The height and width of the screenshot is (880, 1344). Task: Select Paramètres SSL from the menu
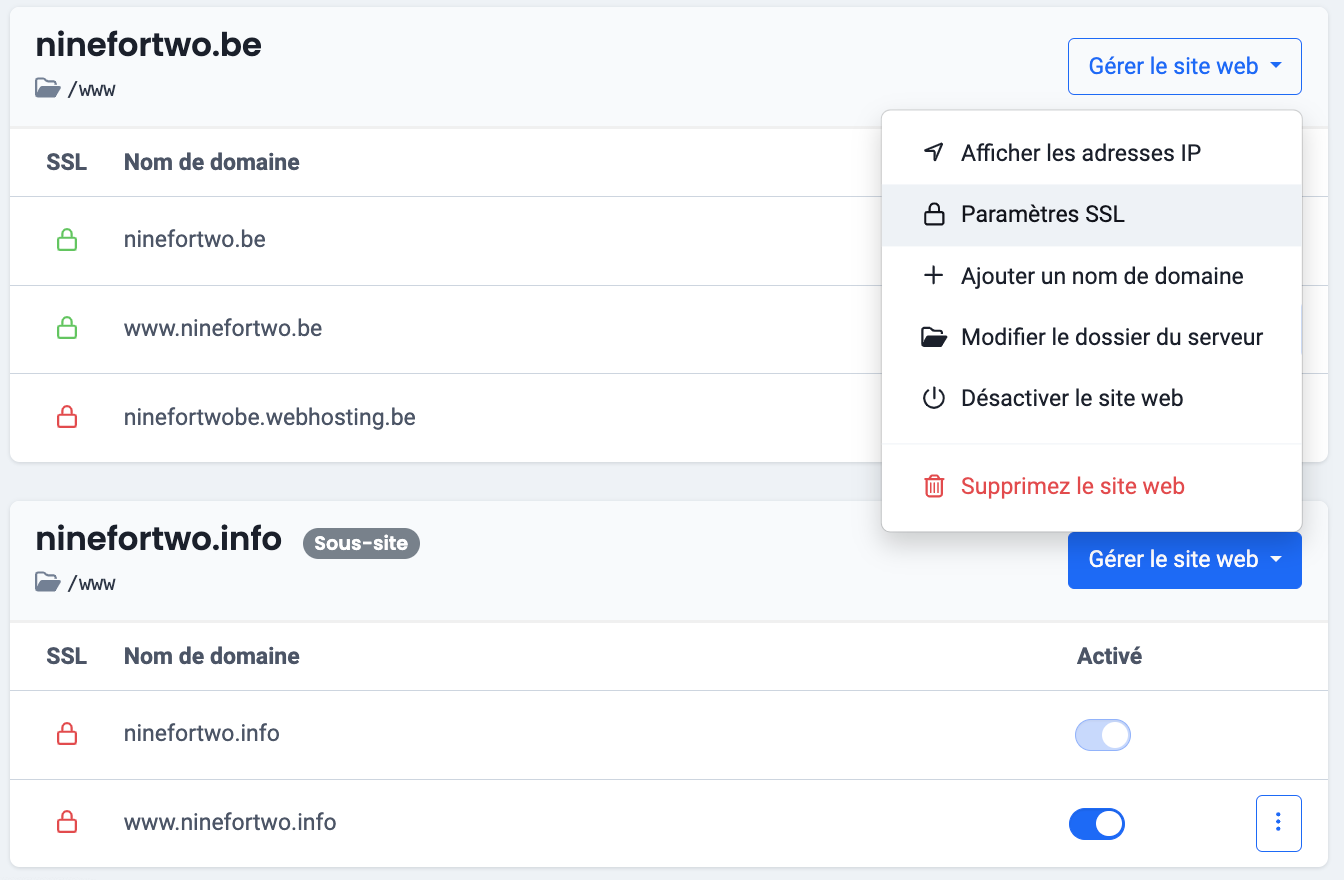(x=1042, y=215)
